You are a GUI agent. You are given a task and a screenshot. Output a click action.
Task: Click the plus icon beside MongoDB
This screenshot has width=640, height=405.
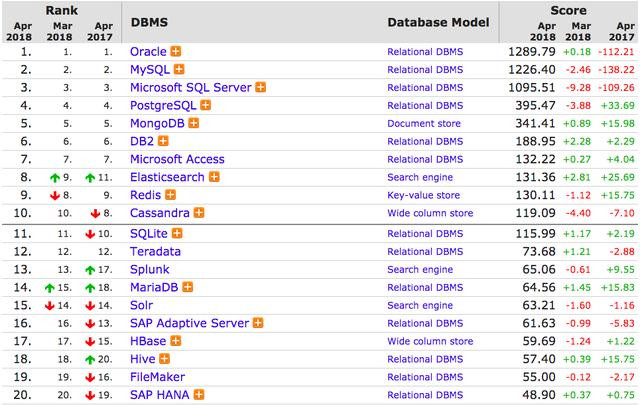tap(194, 123)
